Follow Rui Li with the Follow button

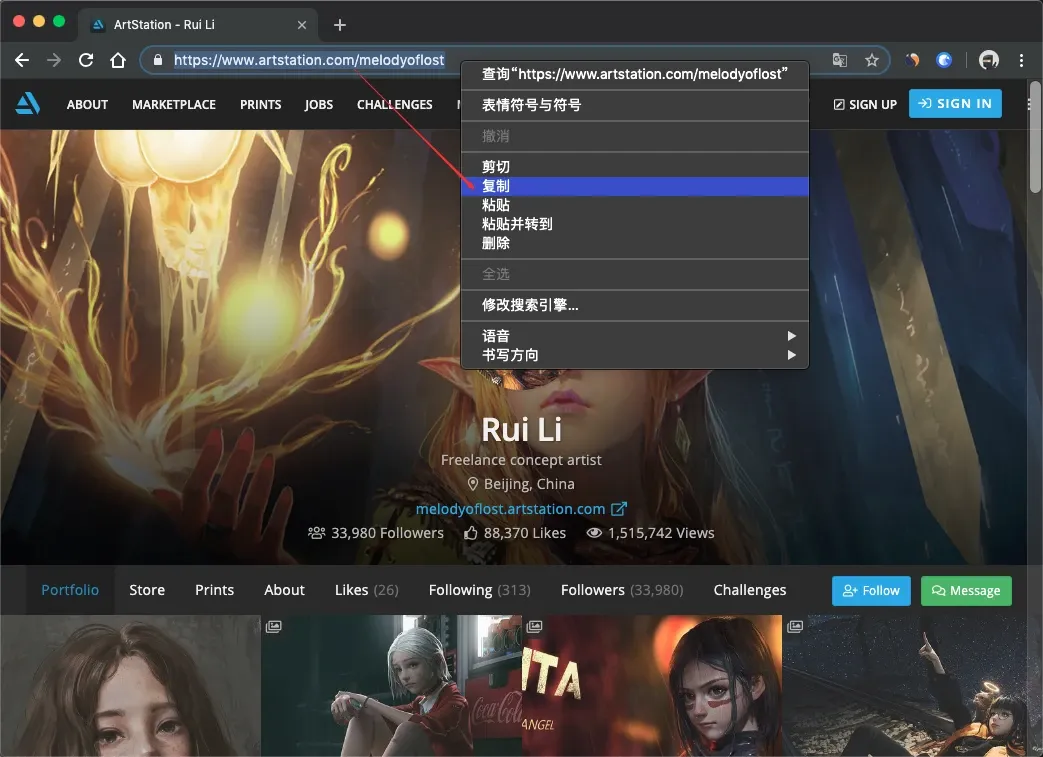coord(871,591)
